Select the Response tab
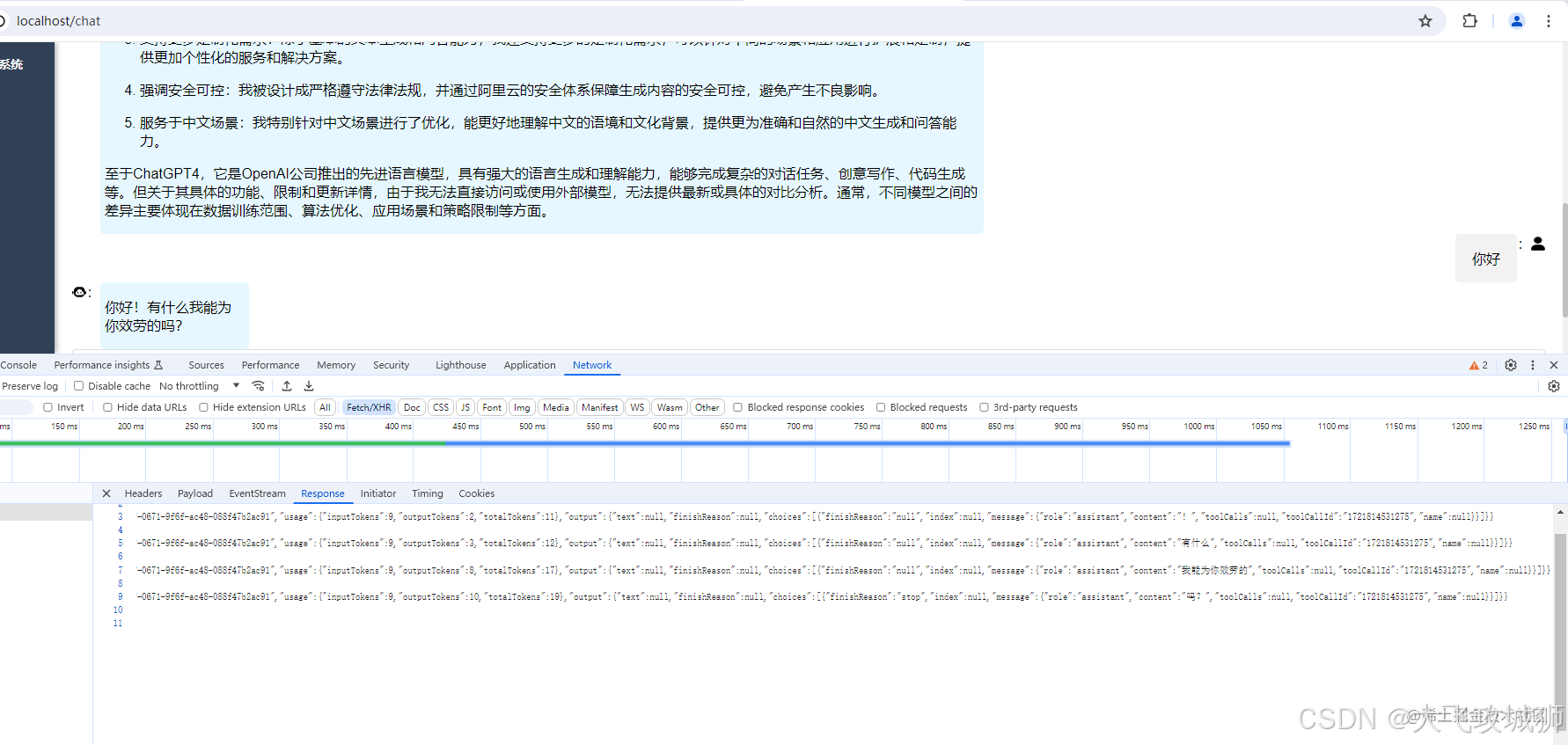Image resolution: width=1568 pixels, height=745 pixels. pyautogui.click(x=323, y=493)
